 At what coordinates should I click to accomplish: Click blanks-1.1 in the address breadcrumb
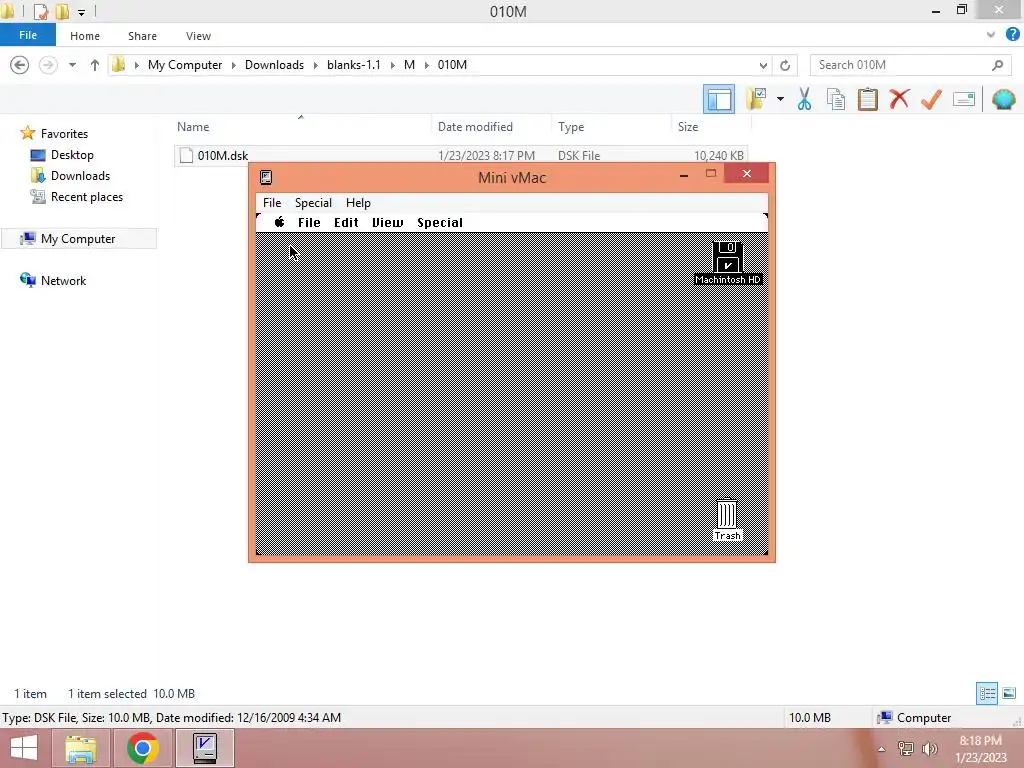(x=353, y=65)
